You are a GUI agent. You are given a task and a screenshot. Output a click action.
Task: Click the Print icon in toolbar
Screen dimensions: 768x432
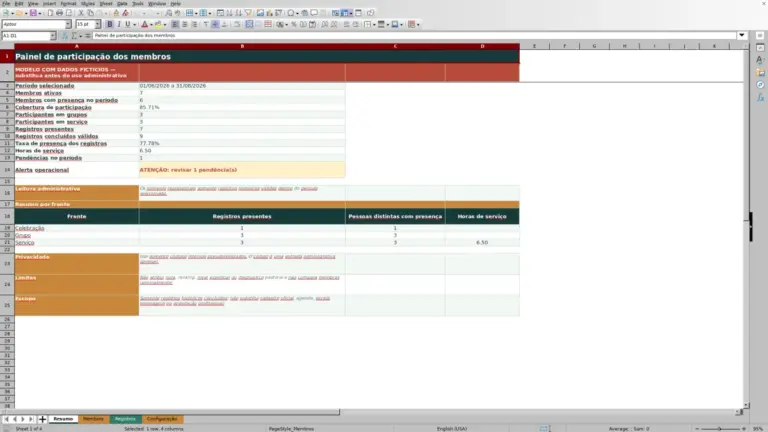[x=59, y=13]
